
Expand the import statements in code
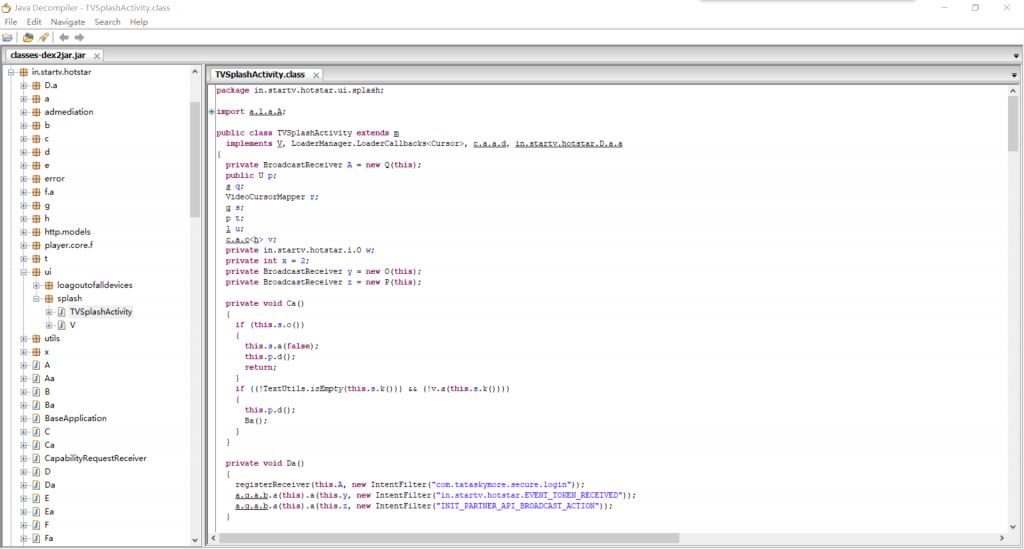click(x=212, y=111)
